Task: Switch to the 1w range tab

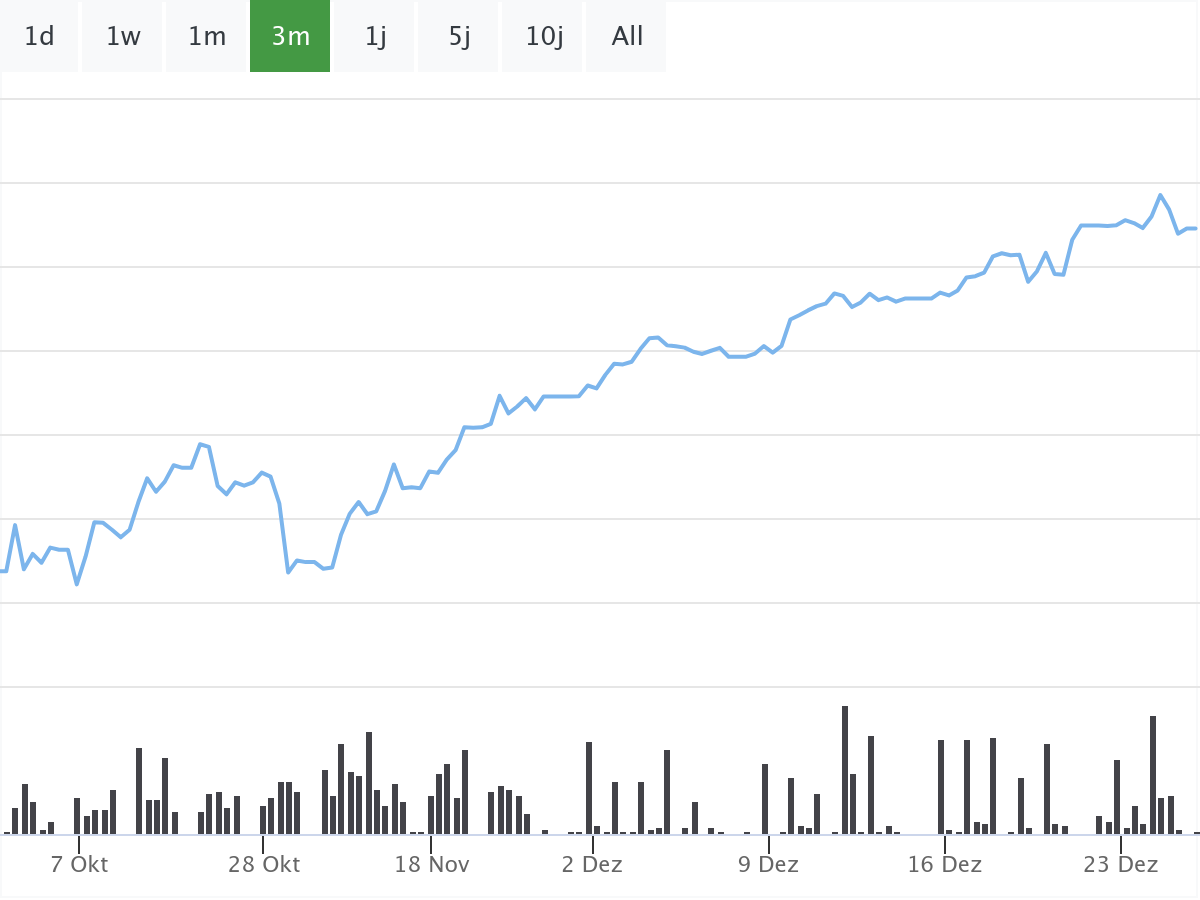Action: point(123,37)
